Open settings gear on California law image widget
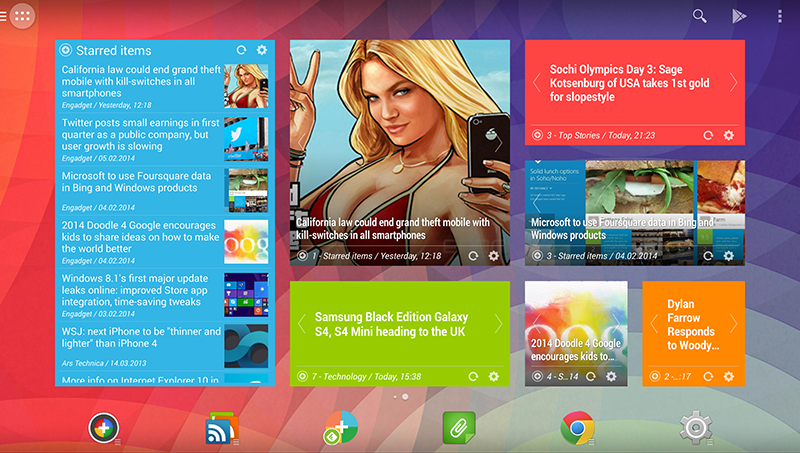The height and width of the screenshot is (453, 800). [x=493, y=256]
